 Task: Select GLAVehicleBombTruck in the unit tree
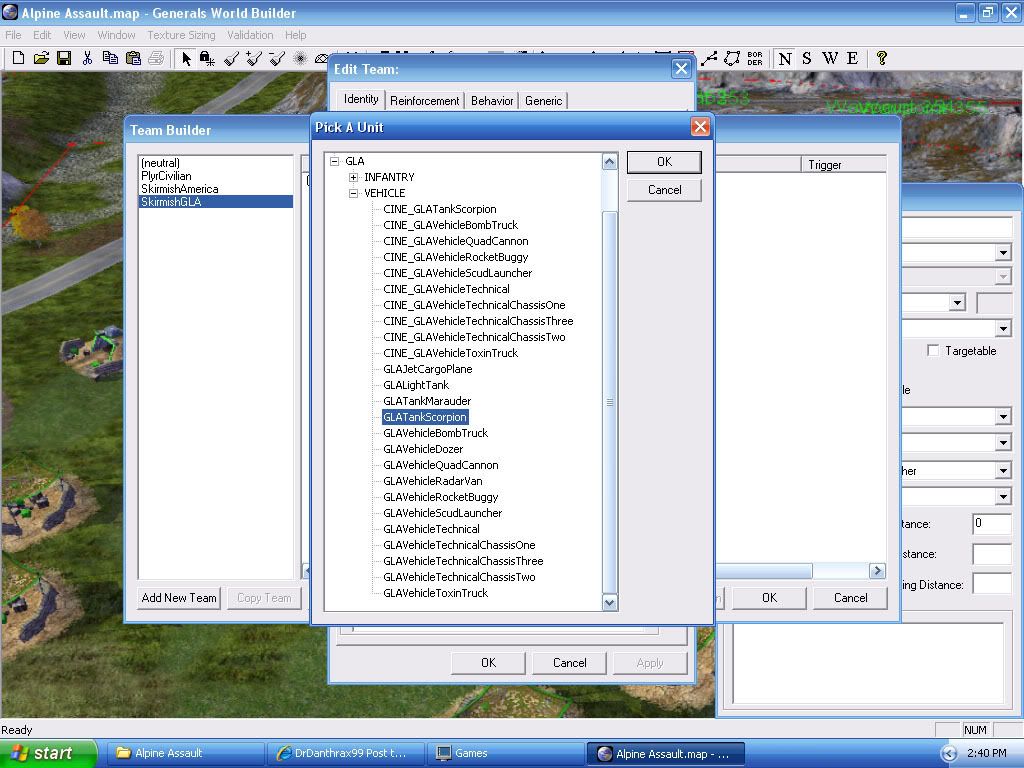tap(436, 433)
